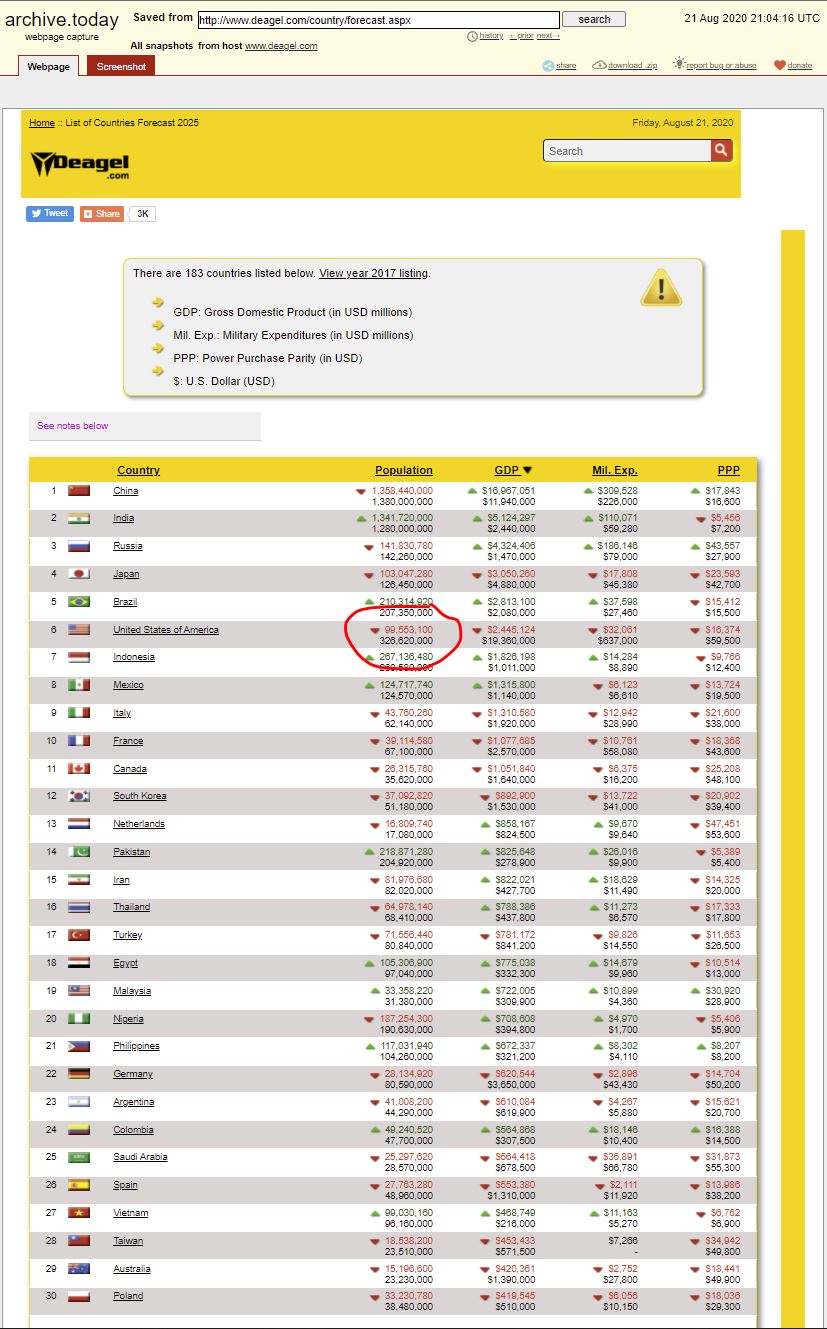
Task: Click the China flag icon
Action: click(x=79, y=491)
